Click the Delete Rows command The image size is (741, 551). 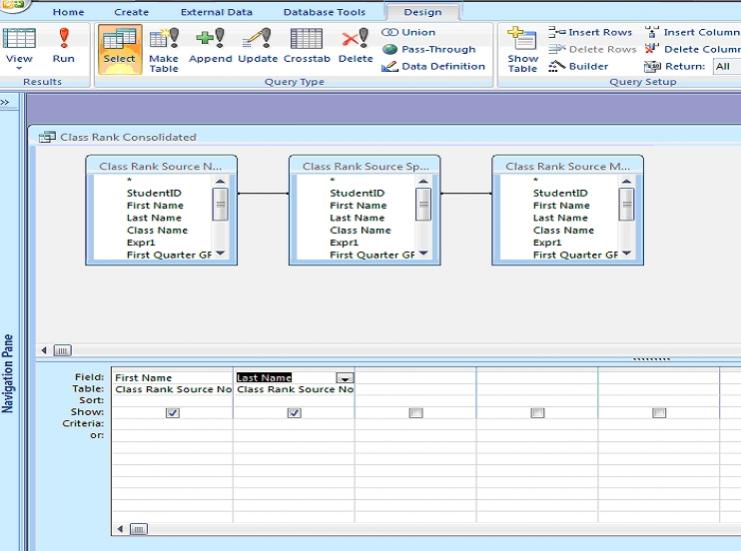[593, 49]
